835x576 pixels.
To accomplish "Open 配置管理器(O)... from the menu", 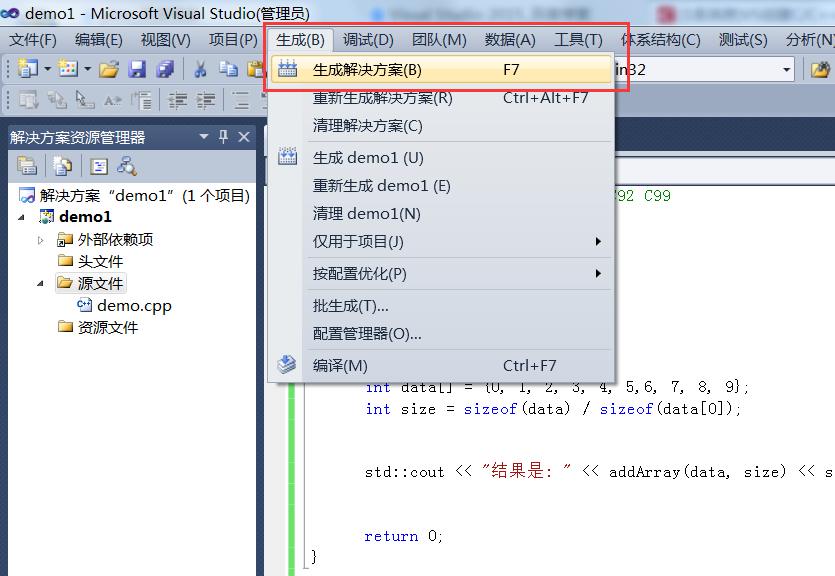I will [x=441, y=334].
